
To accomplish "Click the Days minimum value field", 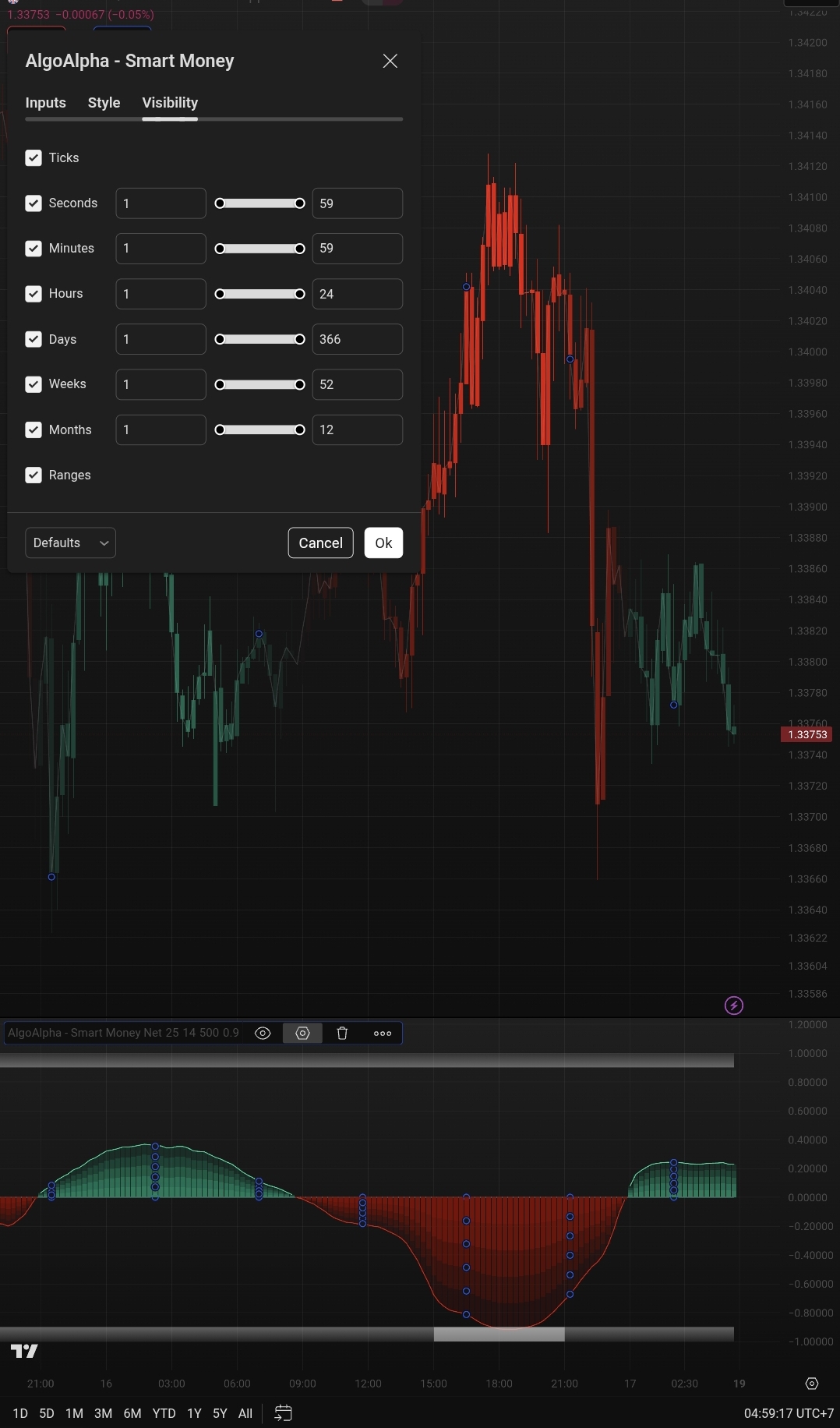I will pyautogui.click(x=161, y=339).
